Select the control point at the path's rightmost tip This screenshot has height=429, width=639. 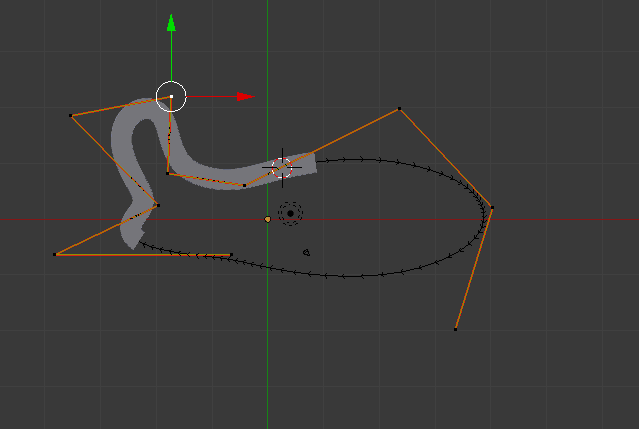click(492, 208)
